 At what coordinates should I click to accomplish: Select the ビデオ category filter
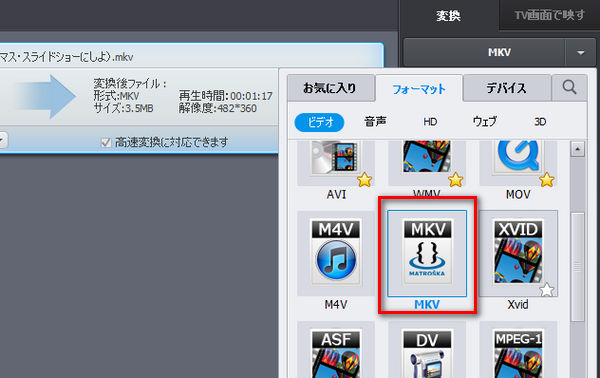pyautogui.click(x=319, y=122)
